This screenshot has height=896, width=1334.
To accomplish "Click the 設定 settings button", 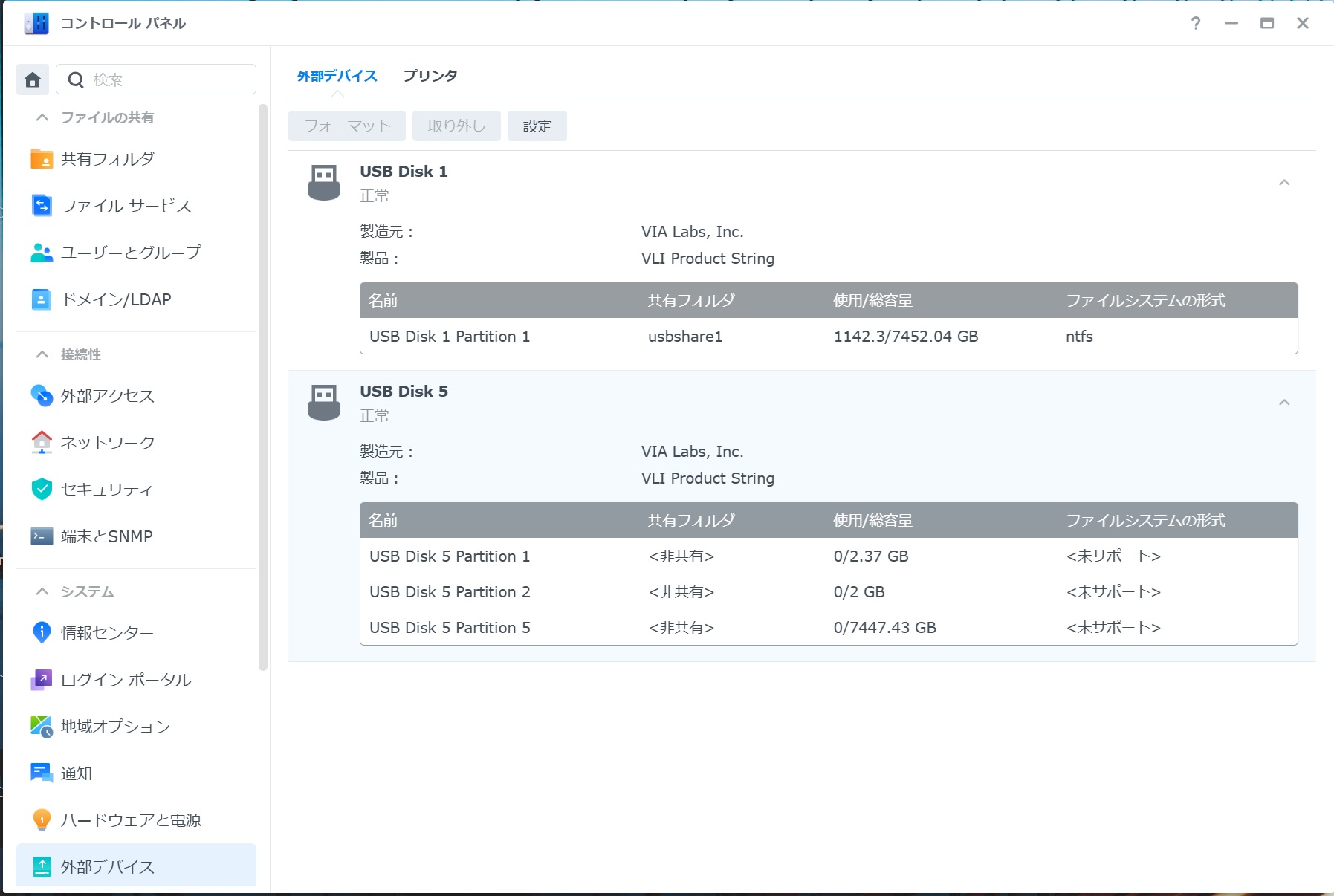I will pos(537,126).
